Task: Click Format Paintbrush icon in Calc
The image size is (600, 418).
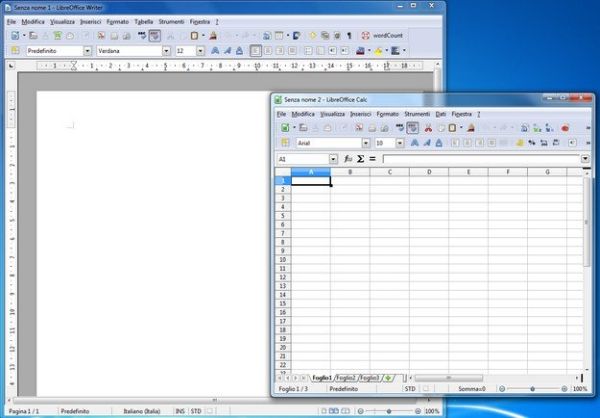Action: click(471, 128)
